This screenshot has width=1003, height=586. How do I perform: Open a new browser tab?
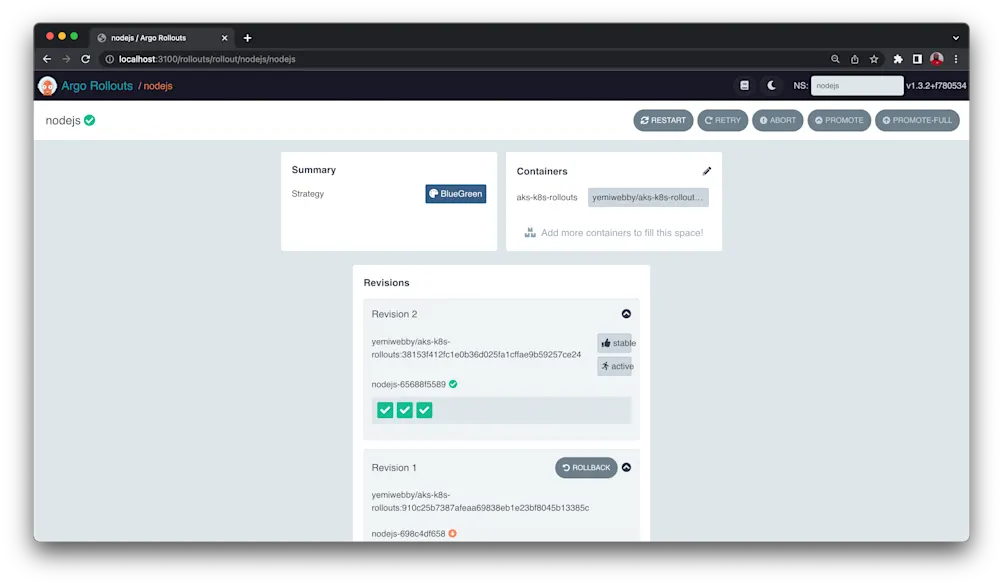pyautogui.click(x=248, y=38)
